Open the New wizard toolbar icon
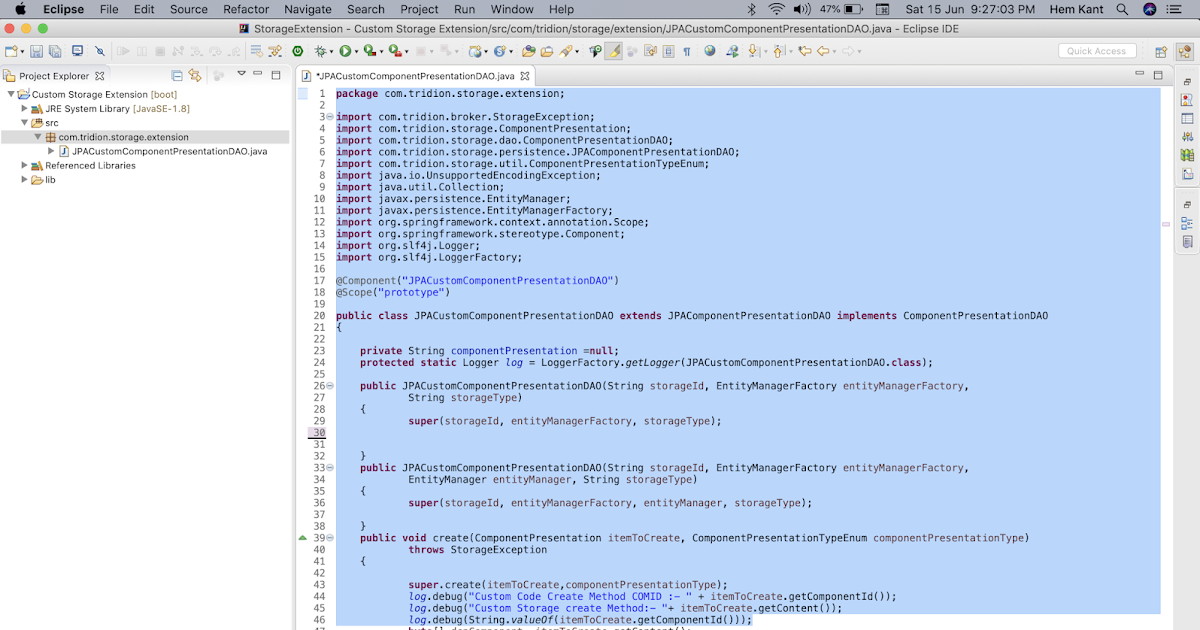The image size is (1200, 630). click(x=10, y=50)
